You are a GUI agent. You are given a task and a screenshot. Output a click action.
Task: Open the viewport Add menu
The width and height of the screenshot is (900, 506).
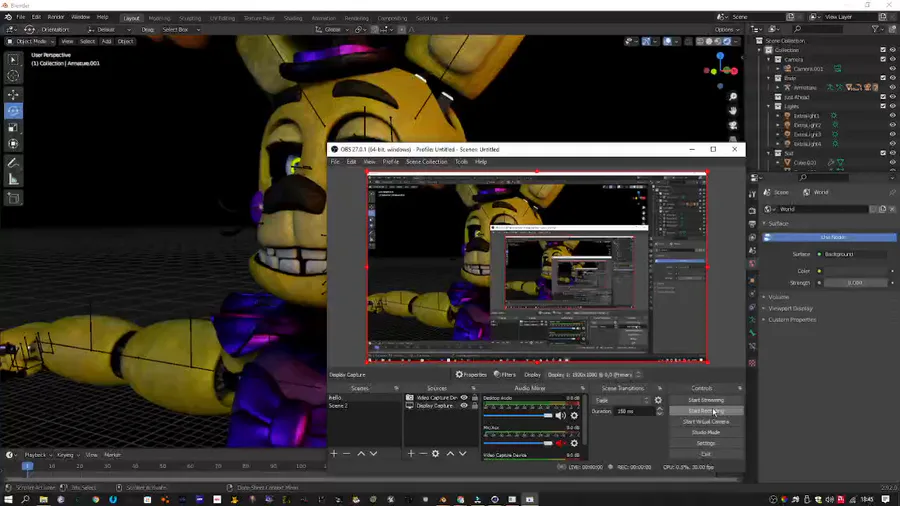coord(106,41)
